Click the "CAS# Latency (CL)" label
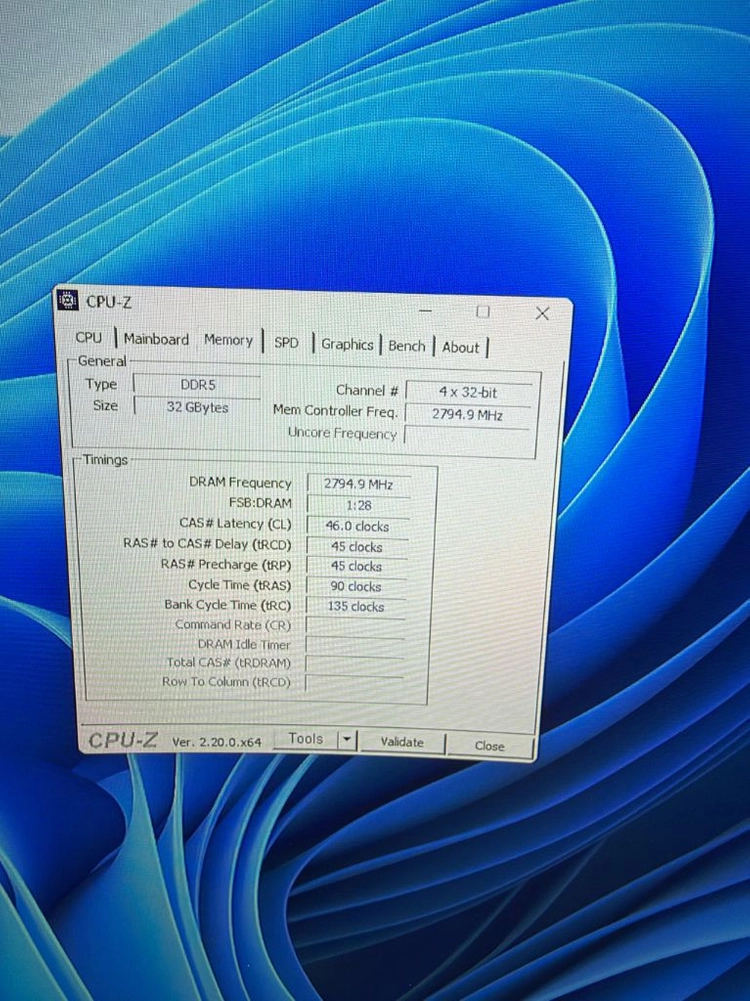 235,523
